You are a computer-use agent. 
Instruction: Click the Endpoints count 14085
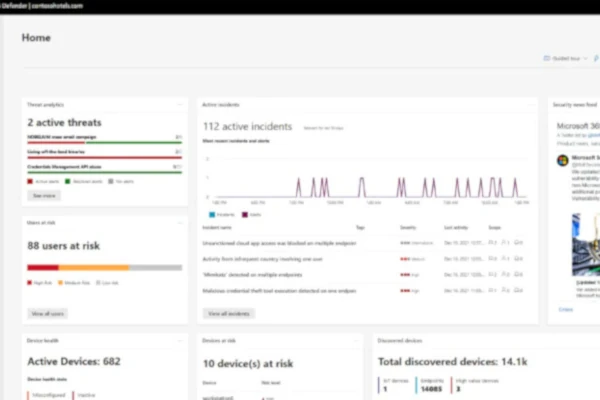pyautogui.click(x=431, y=389)
